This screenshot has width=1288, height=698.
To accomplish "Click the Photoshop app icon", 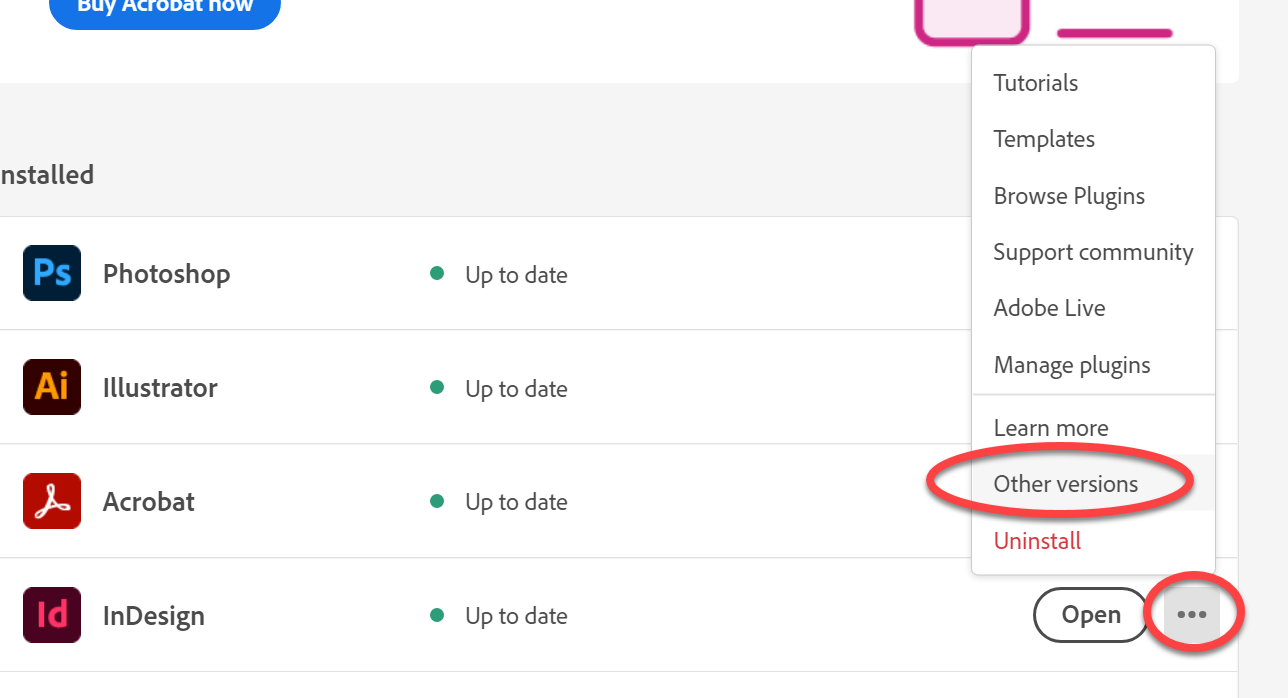I will pyautogui.click(x=52, y=273).
